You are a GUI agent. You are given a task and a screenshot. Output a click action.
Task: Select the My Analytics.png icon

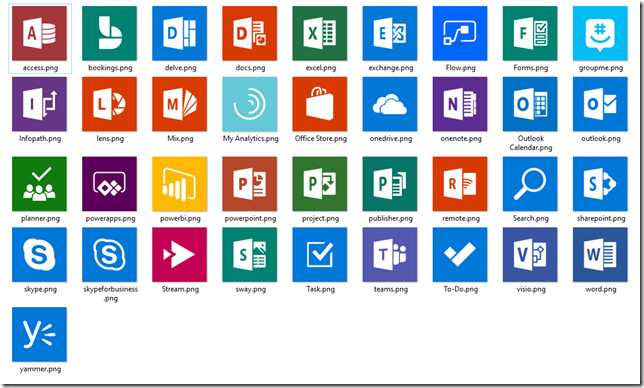tap(250, 104)
